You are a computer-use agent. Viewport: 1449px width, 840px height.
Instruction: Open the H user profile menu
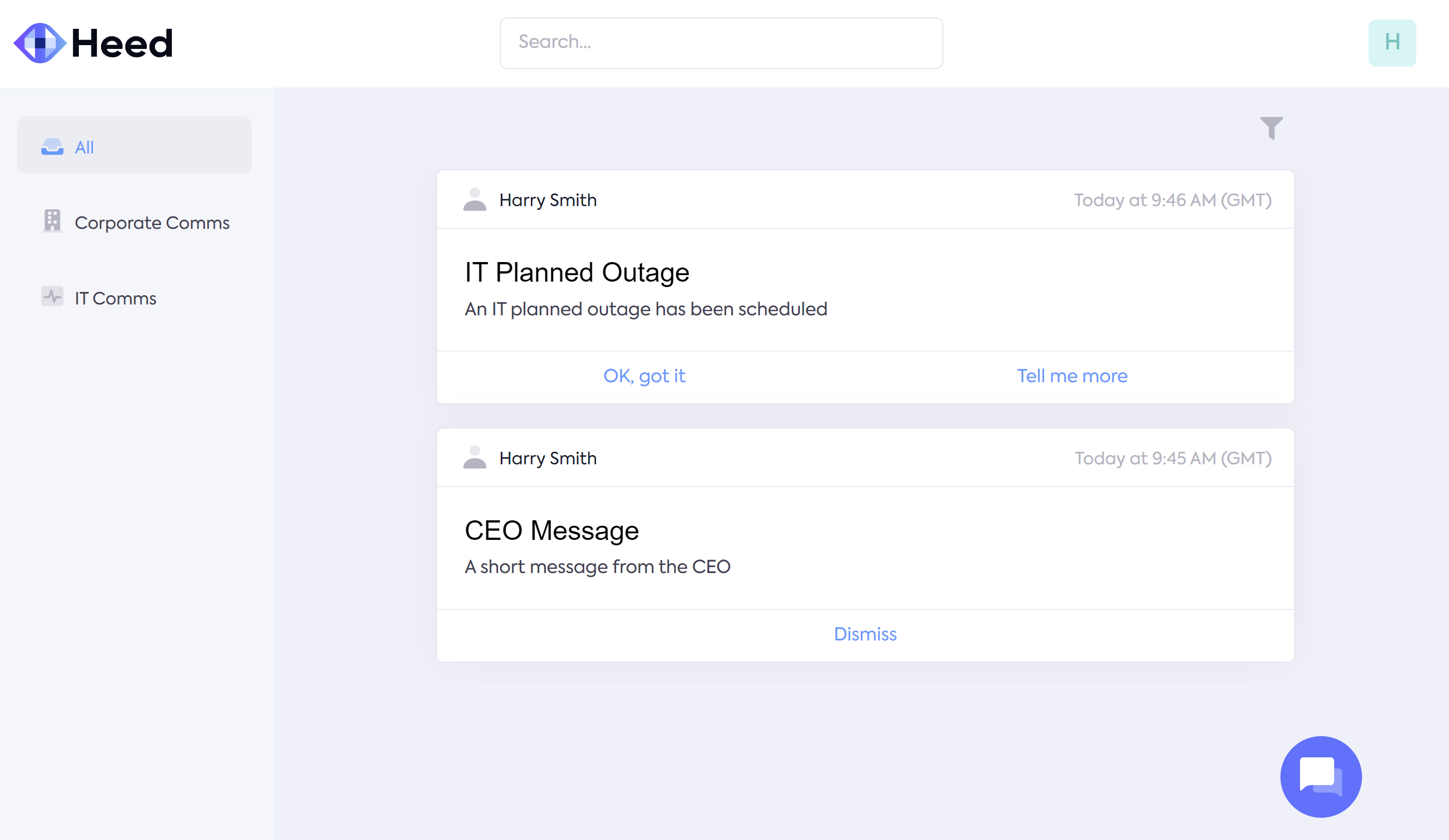[x=1392, y=43]
